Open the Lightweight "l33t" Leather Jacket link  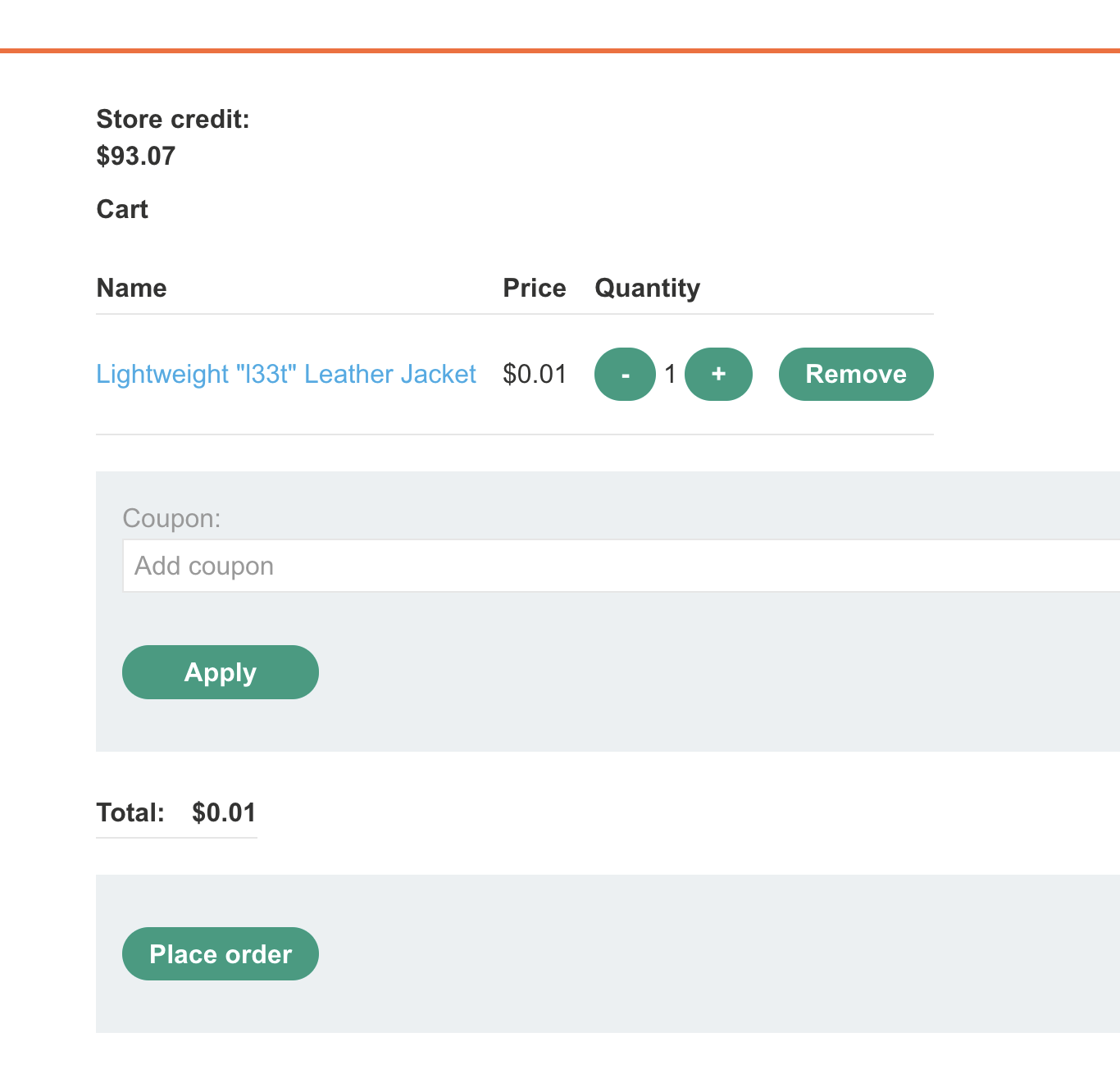coord(286,375)
